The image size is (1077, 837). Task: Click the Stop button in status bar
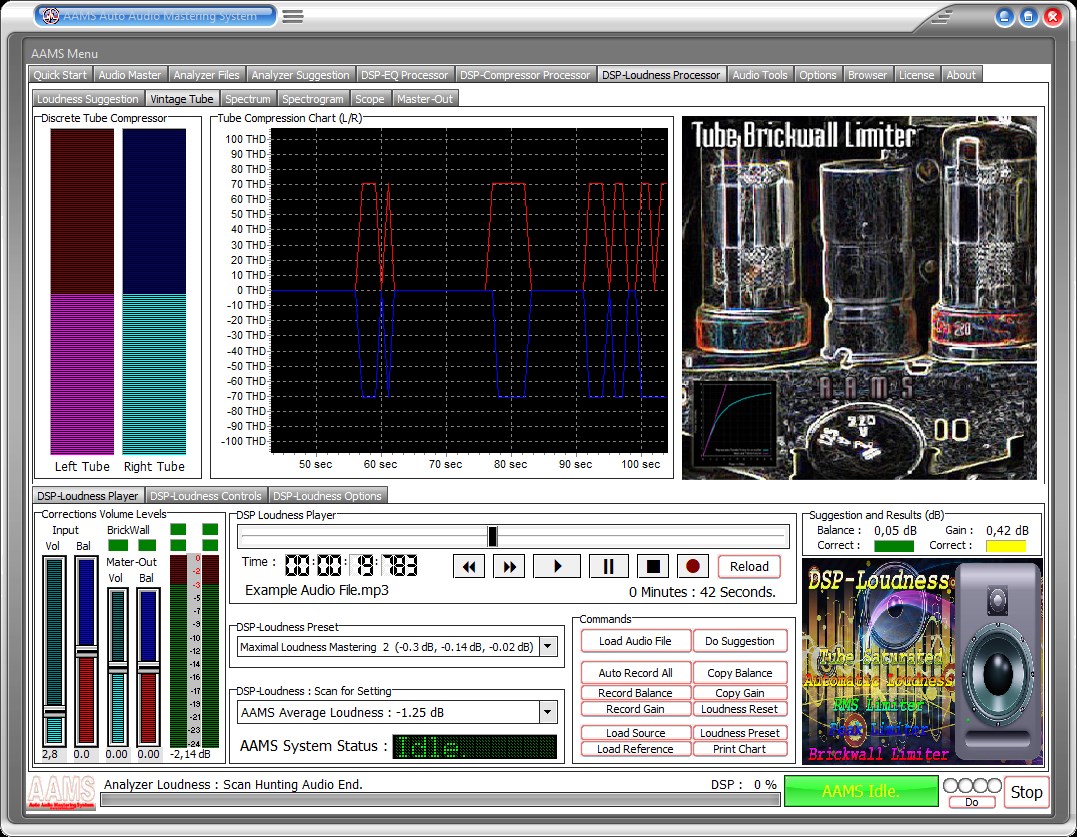click(x=1026, y=792)
